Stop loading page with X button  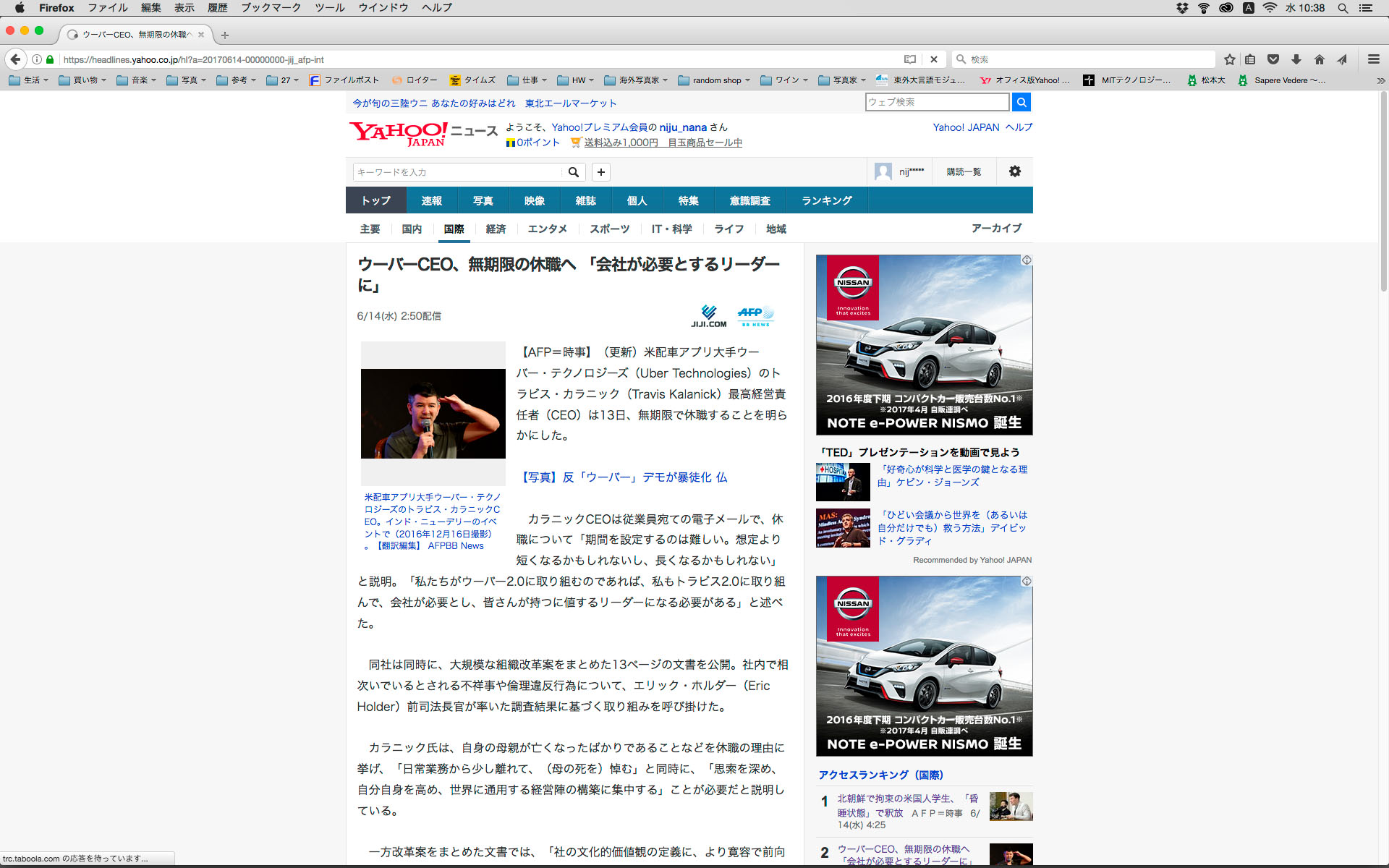tap(934, 59)
